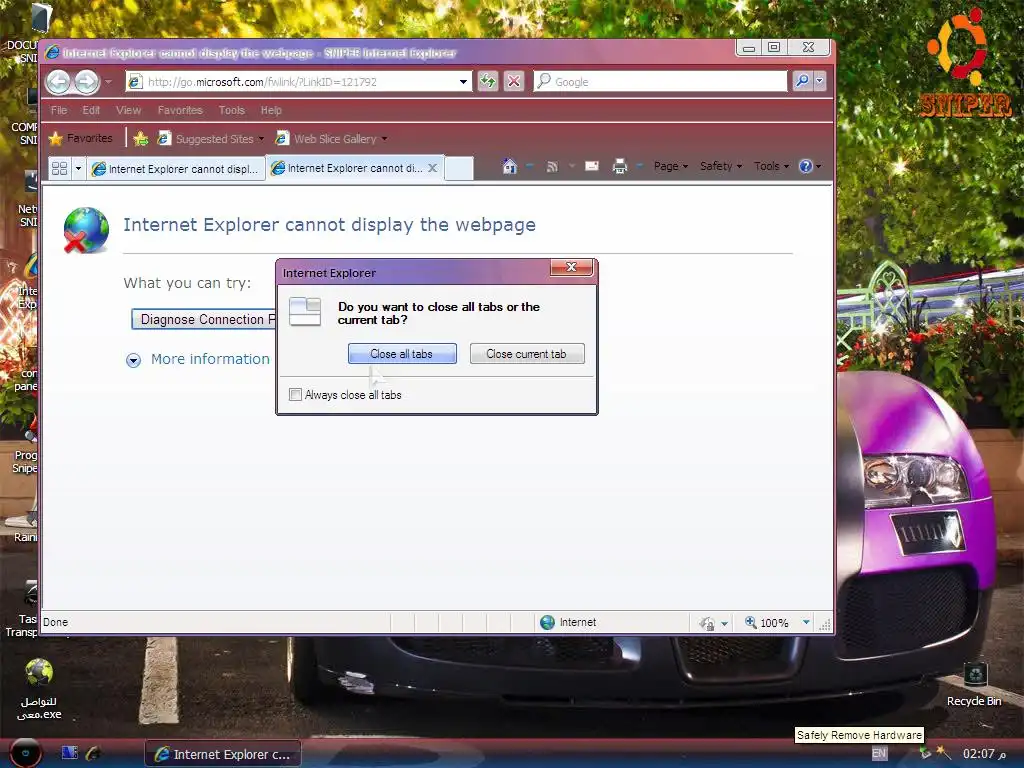1024x768 pixels.
Task: Click the Print icon
Action: 619,166
